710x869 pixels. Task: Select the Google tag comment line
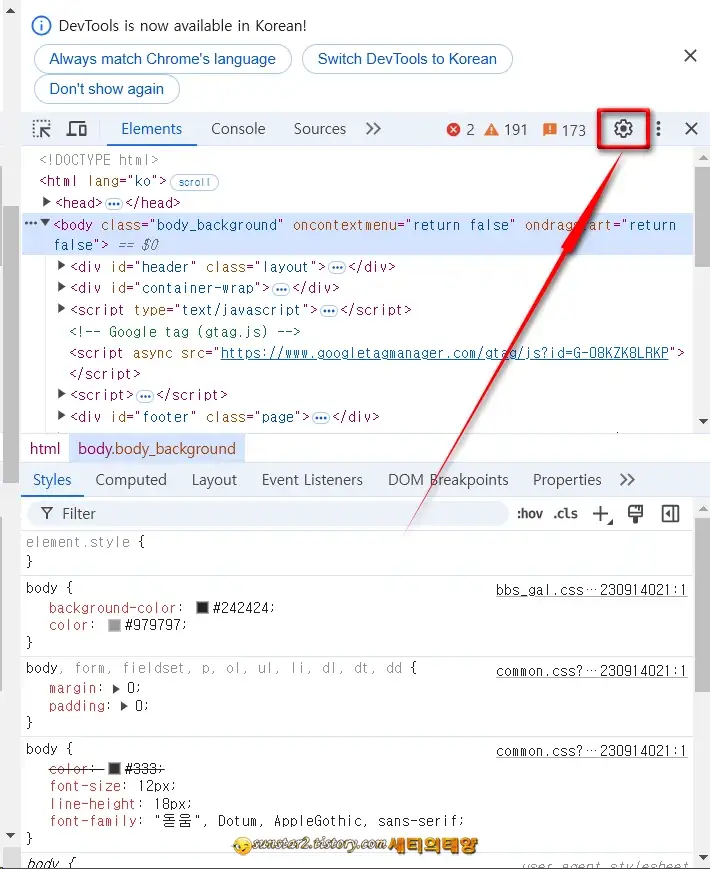[185, 331]
